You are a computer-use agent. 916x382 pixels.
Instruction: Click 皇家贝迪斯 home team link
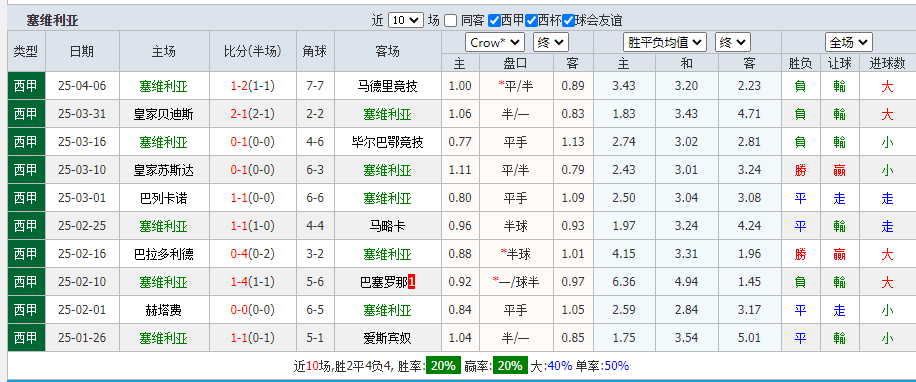163,114
